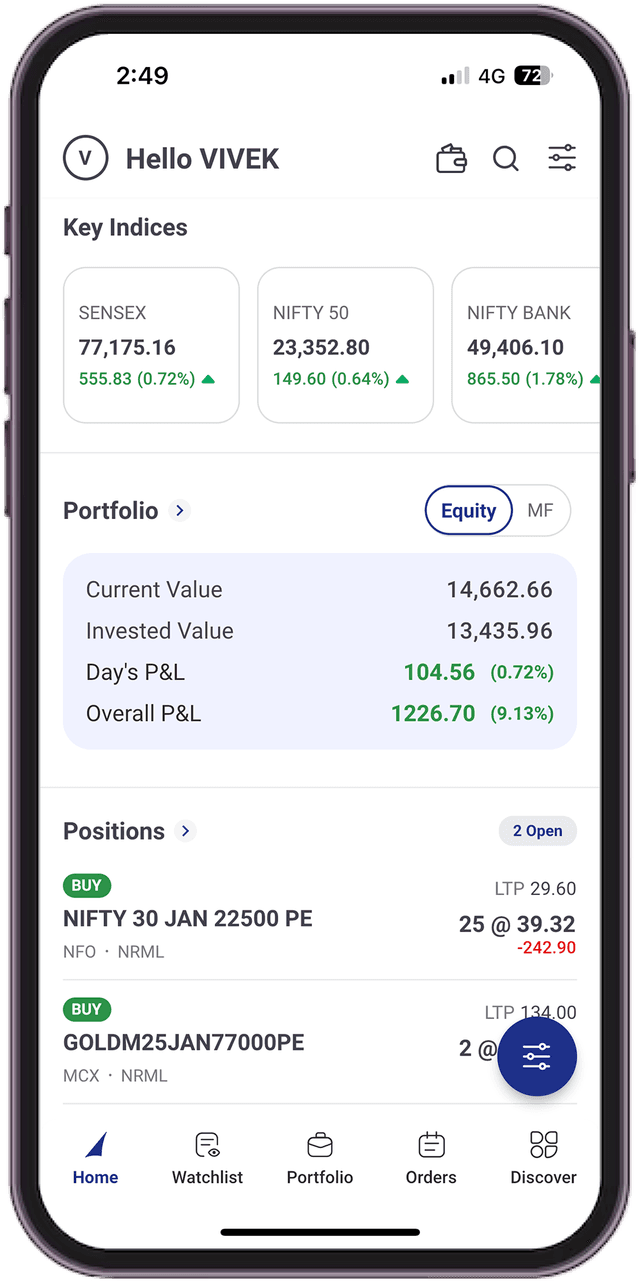Open Discover in bottom navigation
640x1281 pixels.
point(543,1157)
